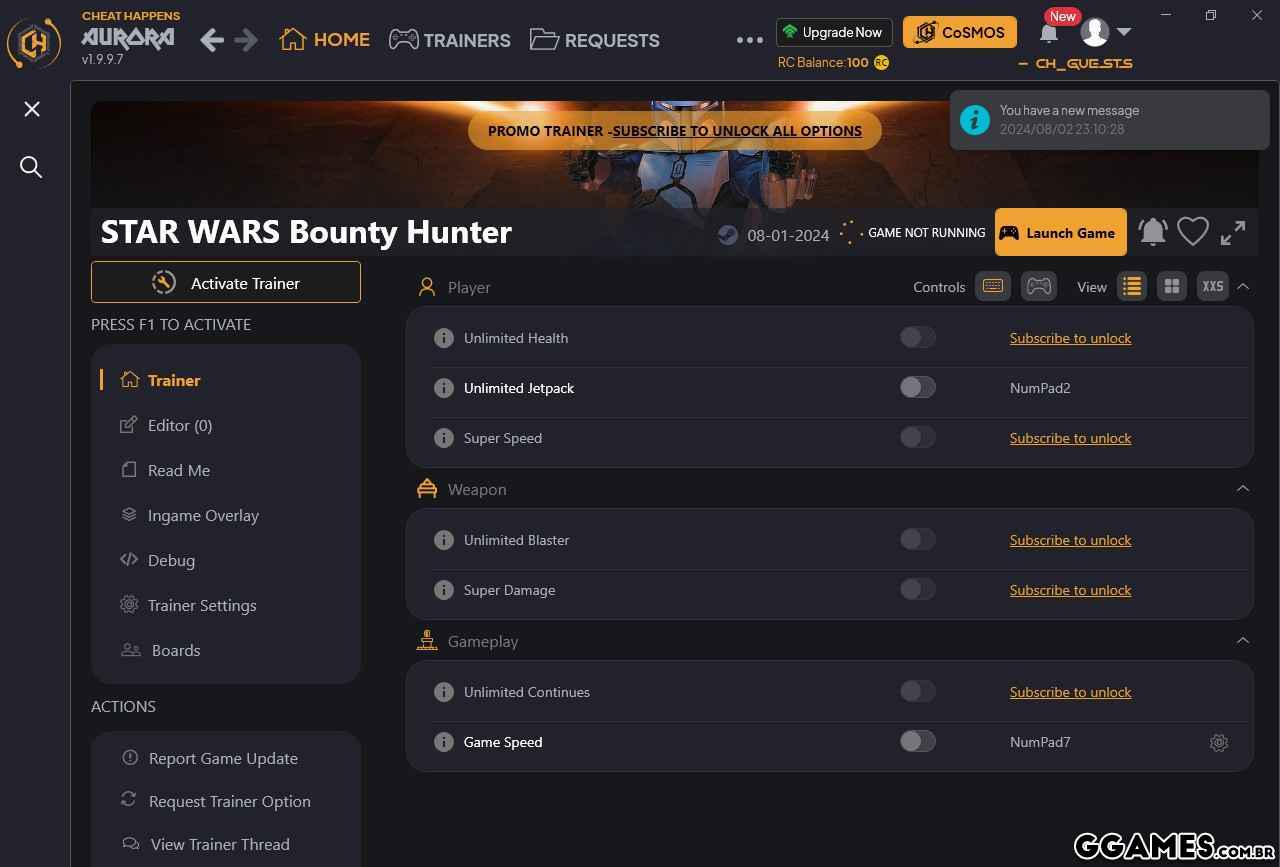Collapse the Weapon section

pyautogui.click(x=1243, y=488)
